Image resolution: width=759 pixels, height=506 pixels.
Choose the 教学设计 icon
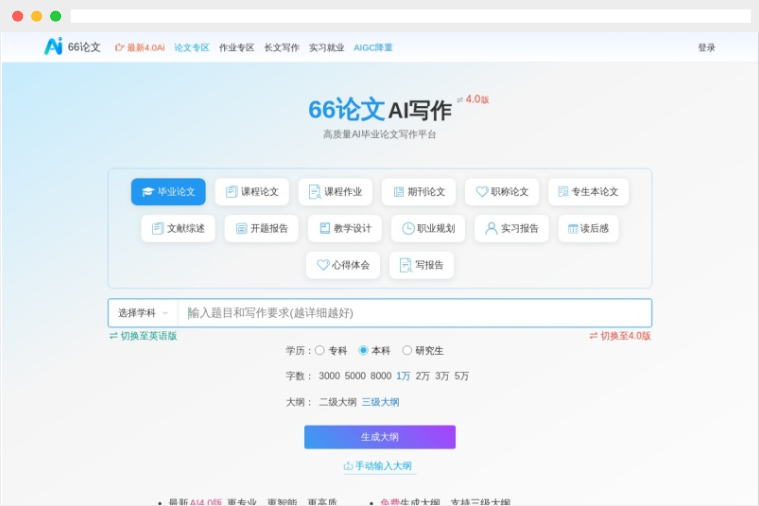click(325, 229)
